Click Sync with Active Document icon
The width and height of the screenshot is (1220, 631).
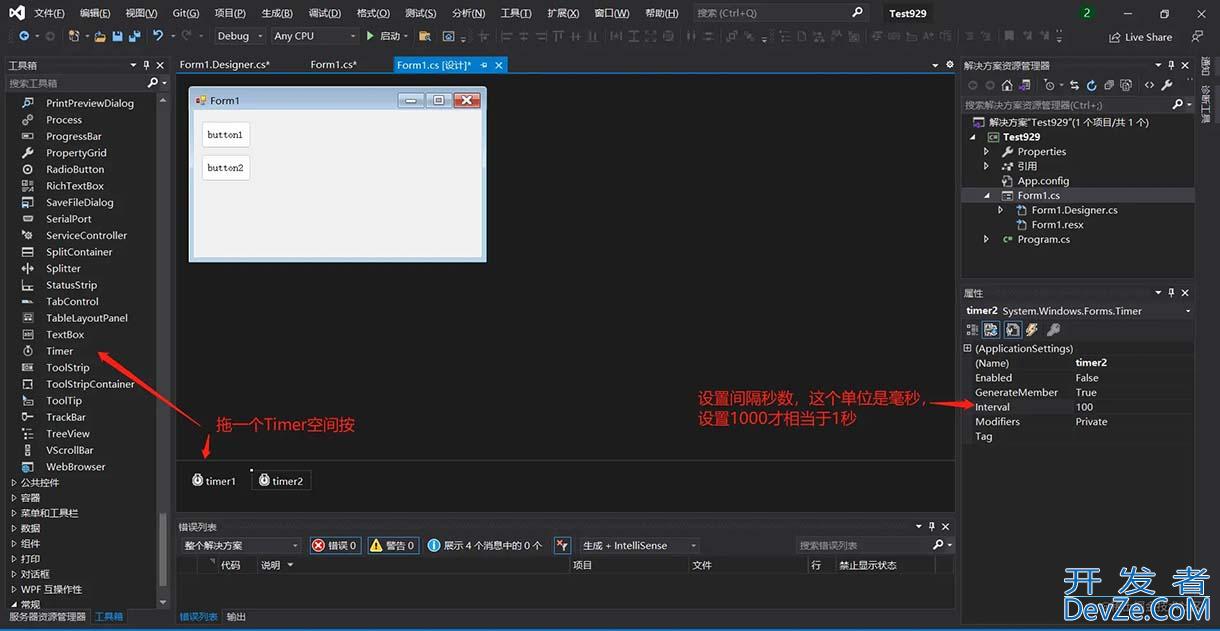coord(1074,85)
